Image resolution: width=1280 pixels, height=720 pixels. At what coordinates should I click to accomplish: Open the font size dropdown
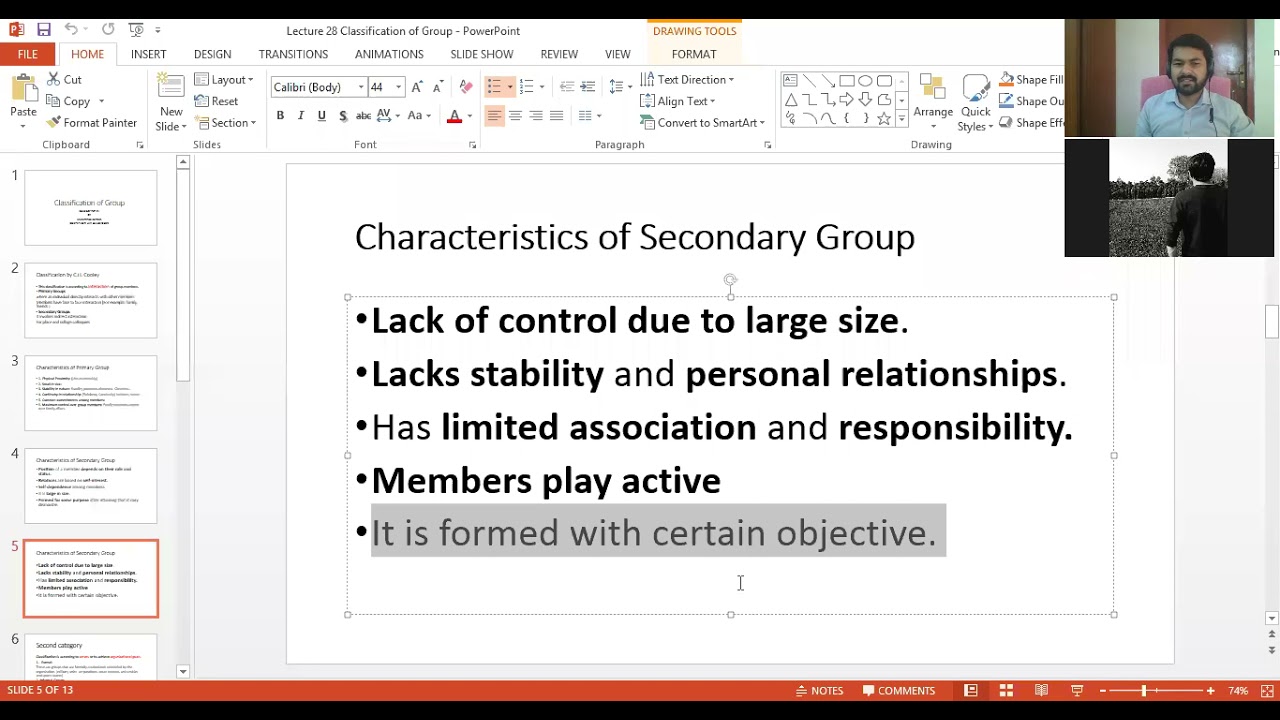coord(398,87)
